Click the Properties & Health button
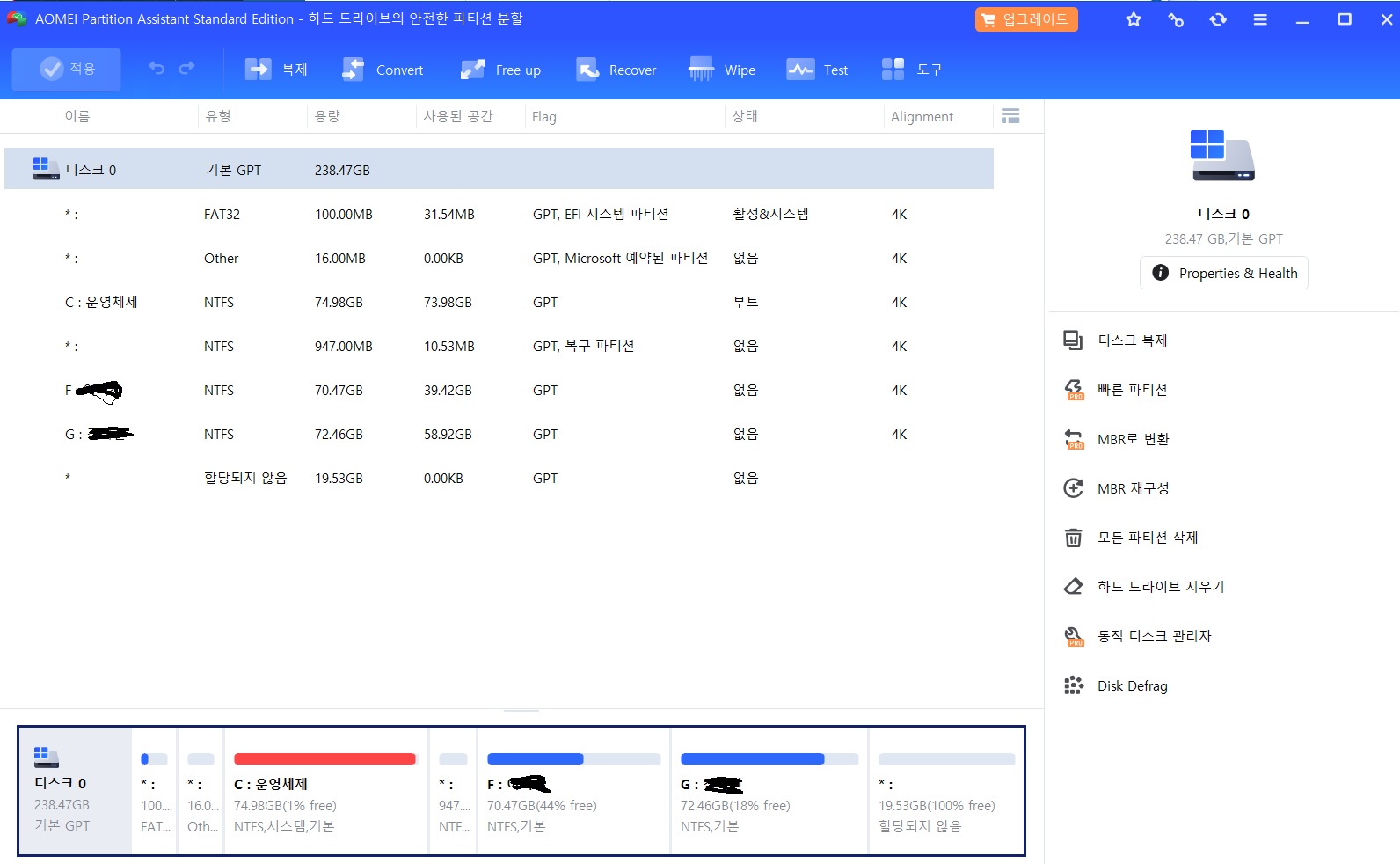Image resolution: width=1400 pixels, height=864 pixels. click(1224, 273)
